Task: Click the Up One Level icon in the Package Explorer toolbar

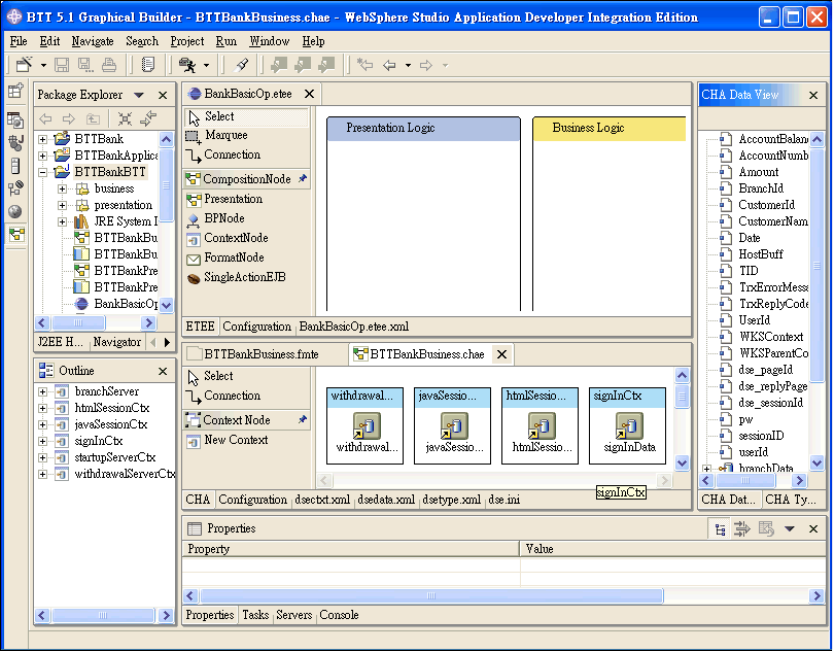Action: (x=93, y=119)
